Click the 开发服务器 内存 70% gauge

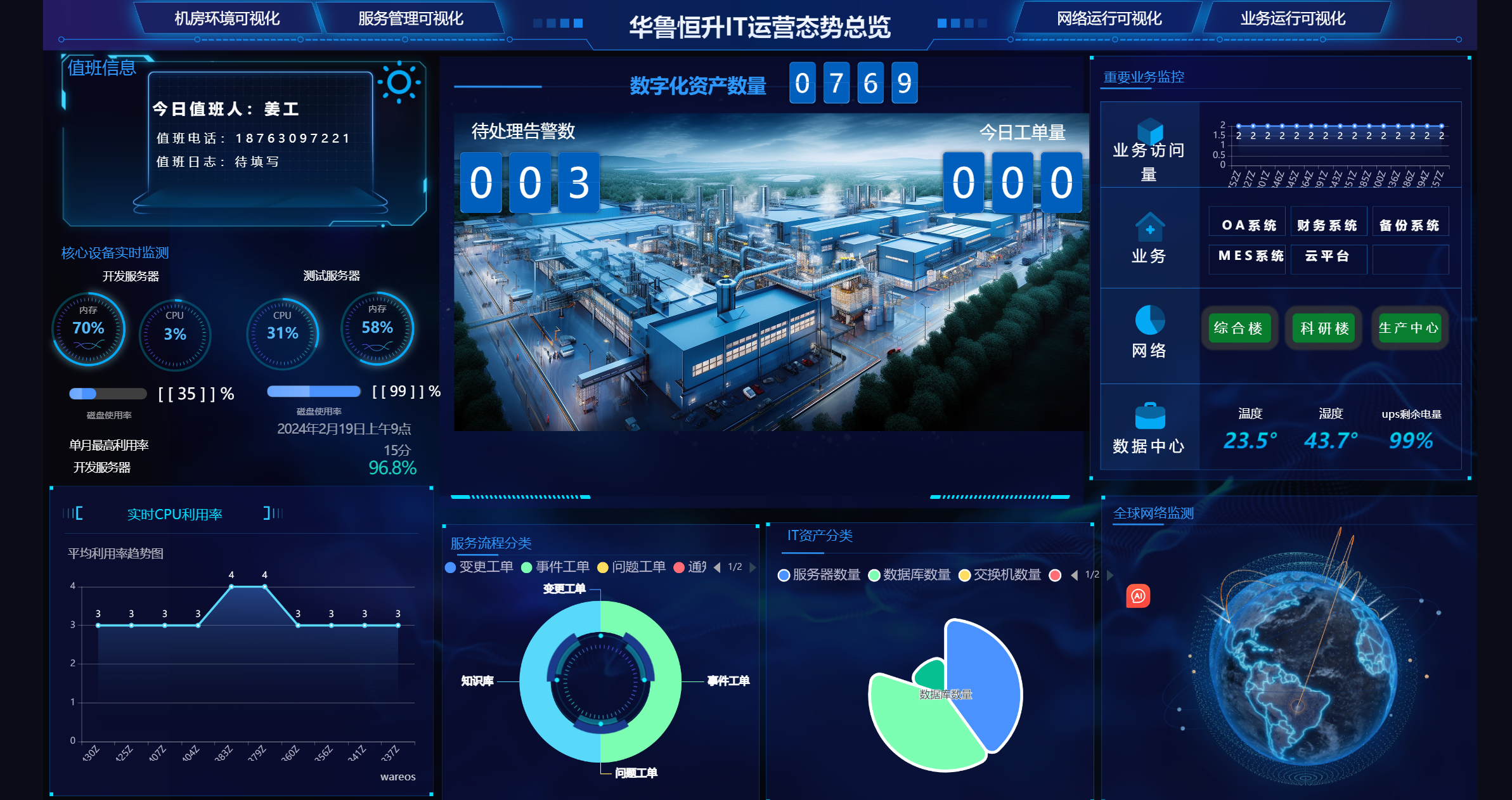88,329
